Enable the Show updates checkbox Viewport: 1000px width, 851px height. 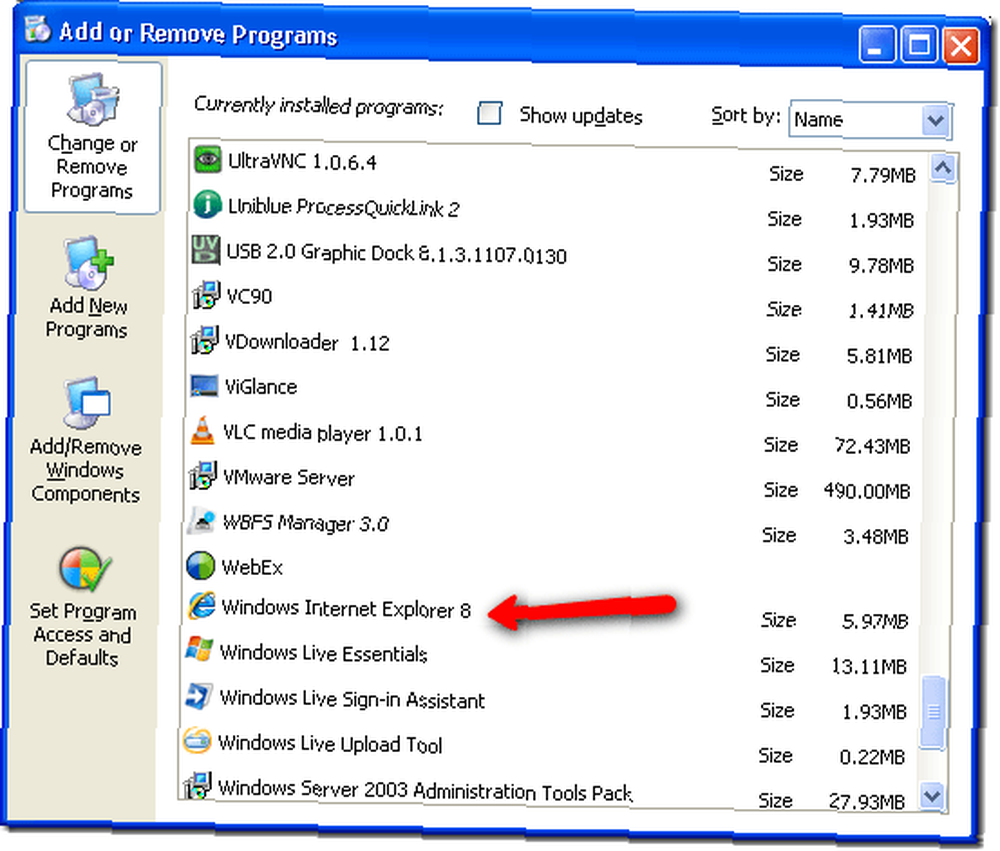[x=489, y=114]
